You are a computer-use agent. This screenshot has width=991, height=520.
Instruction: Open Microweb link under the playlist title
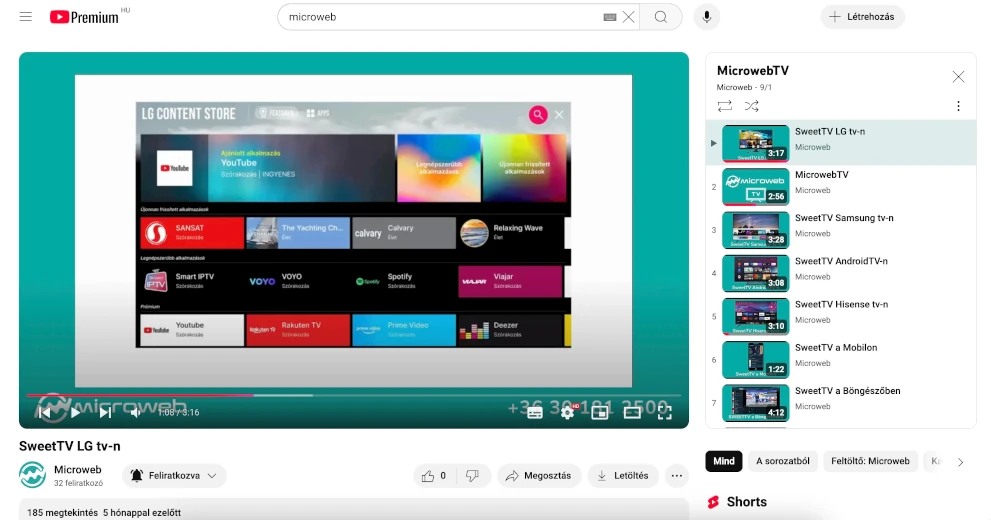734,87
